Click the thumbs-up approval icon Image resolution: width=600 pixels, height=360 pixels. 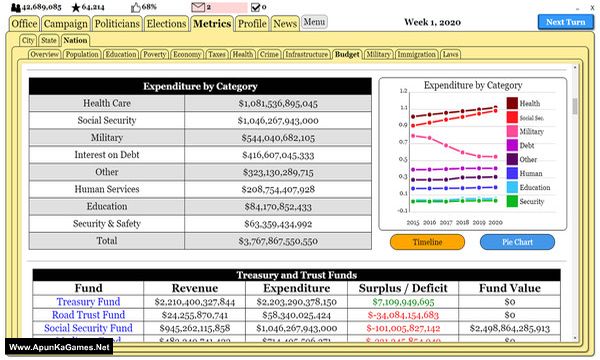tap(136, 7)
